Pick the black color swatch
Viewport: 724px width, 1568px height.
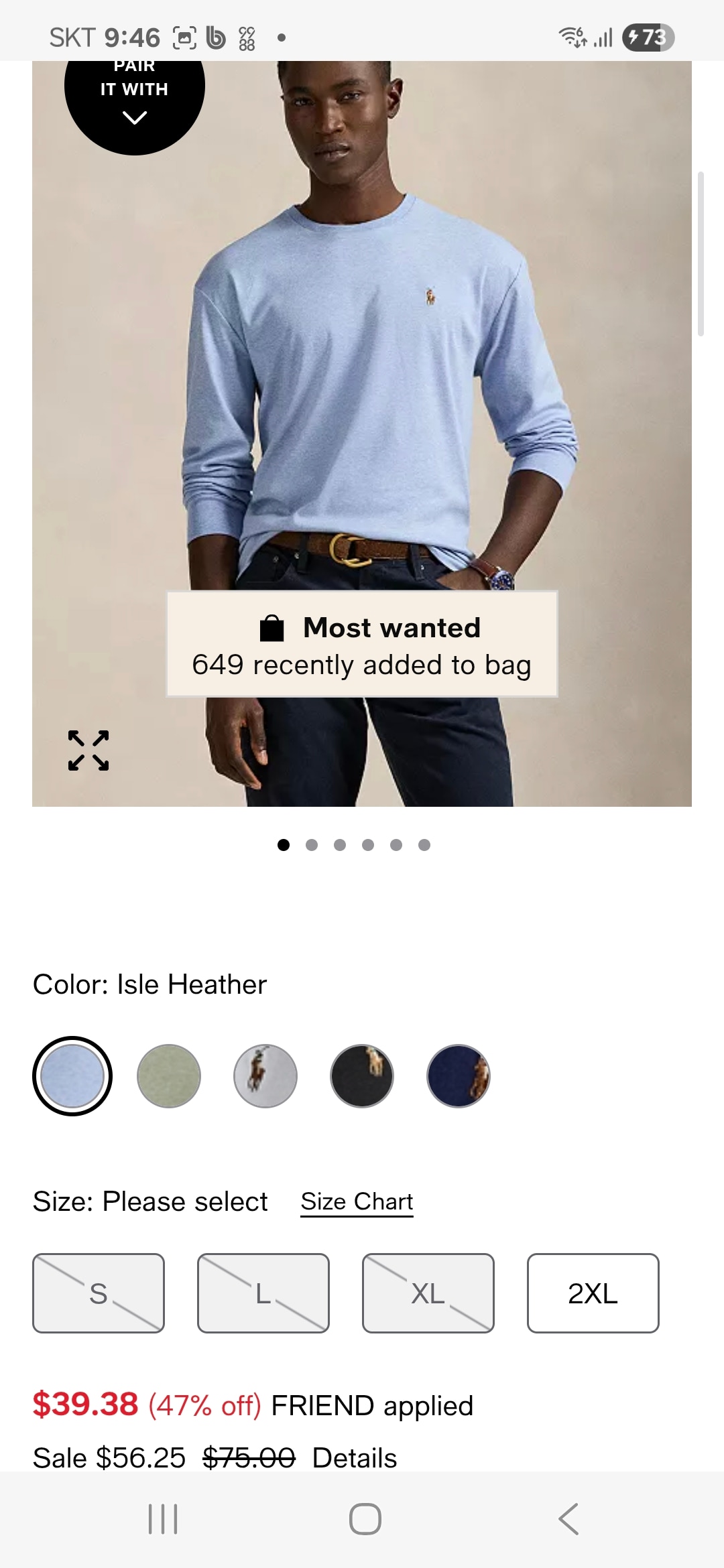pos(362,1076)
